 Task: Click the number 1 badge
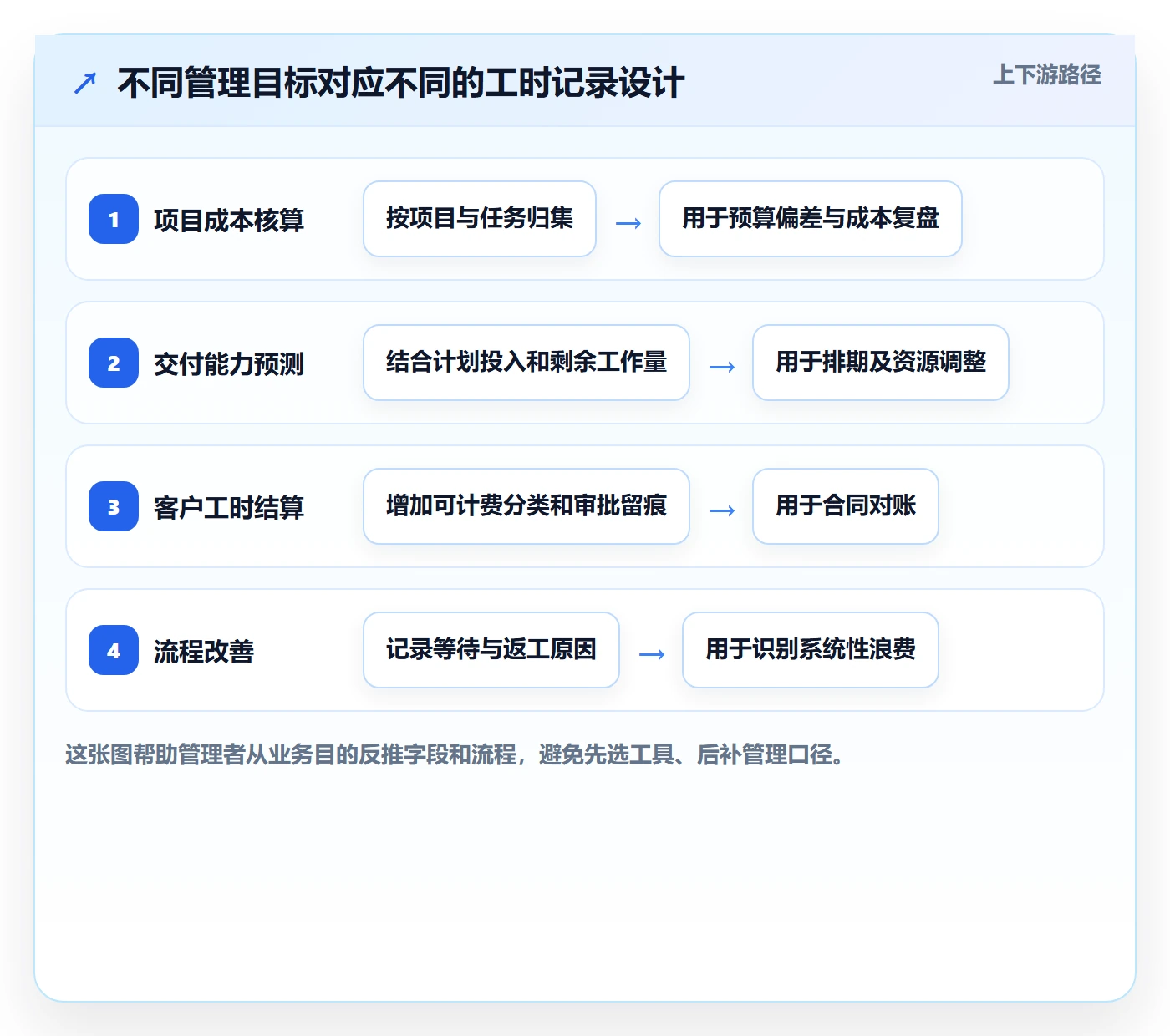[114, 219]
